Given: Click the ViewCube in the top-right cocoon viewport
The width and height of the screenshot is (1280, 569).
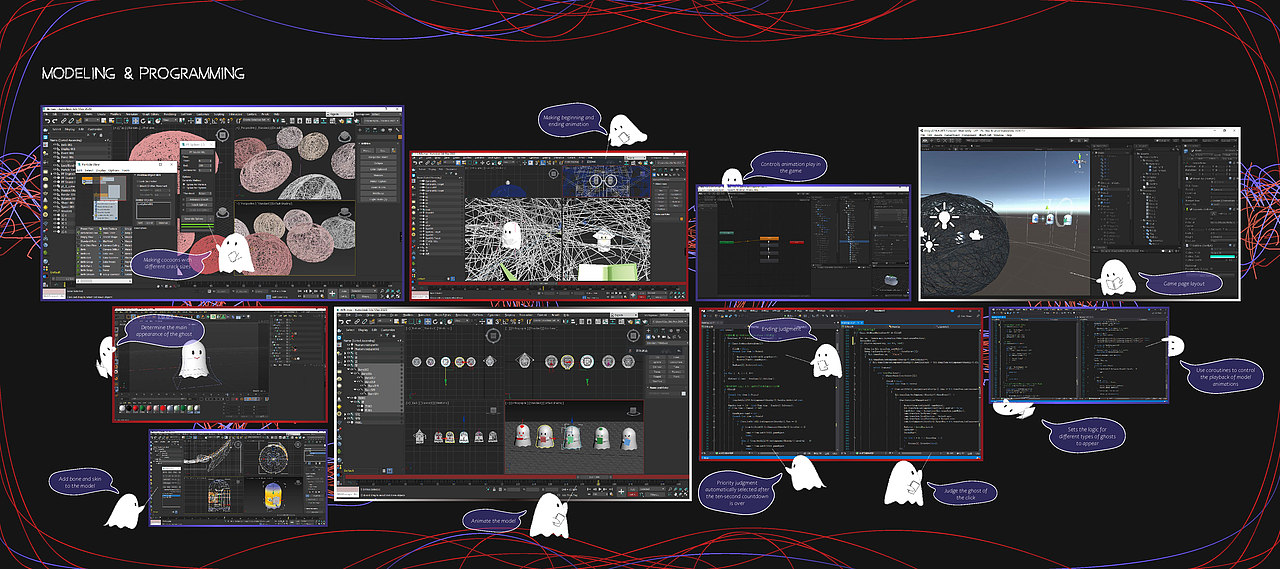Looking at the screenshot, I should click(344, 137).
